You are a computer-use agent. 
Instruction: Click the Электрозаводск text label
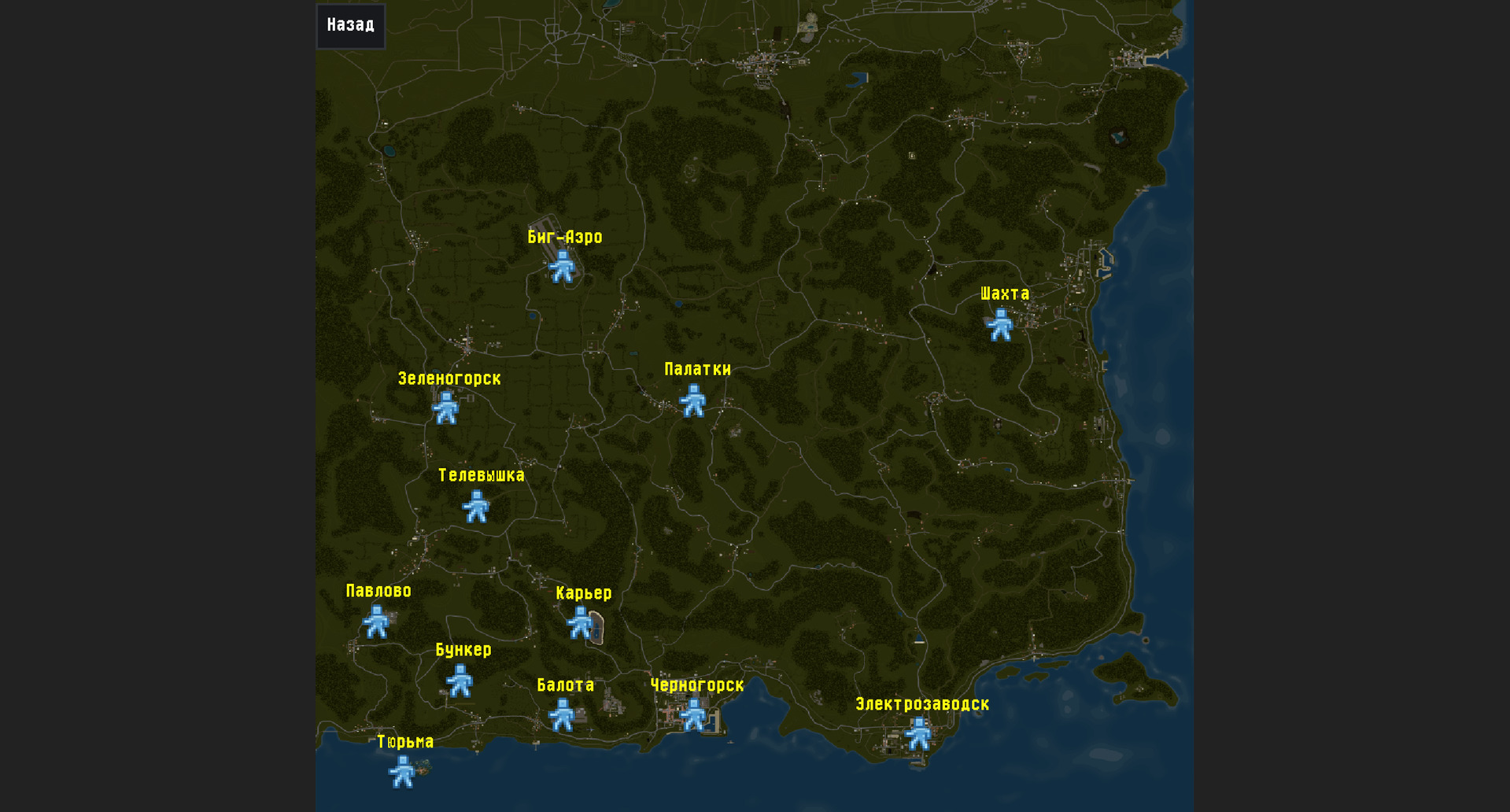pos(922,704)
